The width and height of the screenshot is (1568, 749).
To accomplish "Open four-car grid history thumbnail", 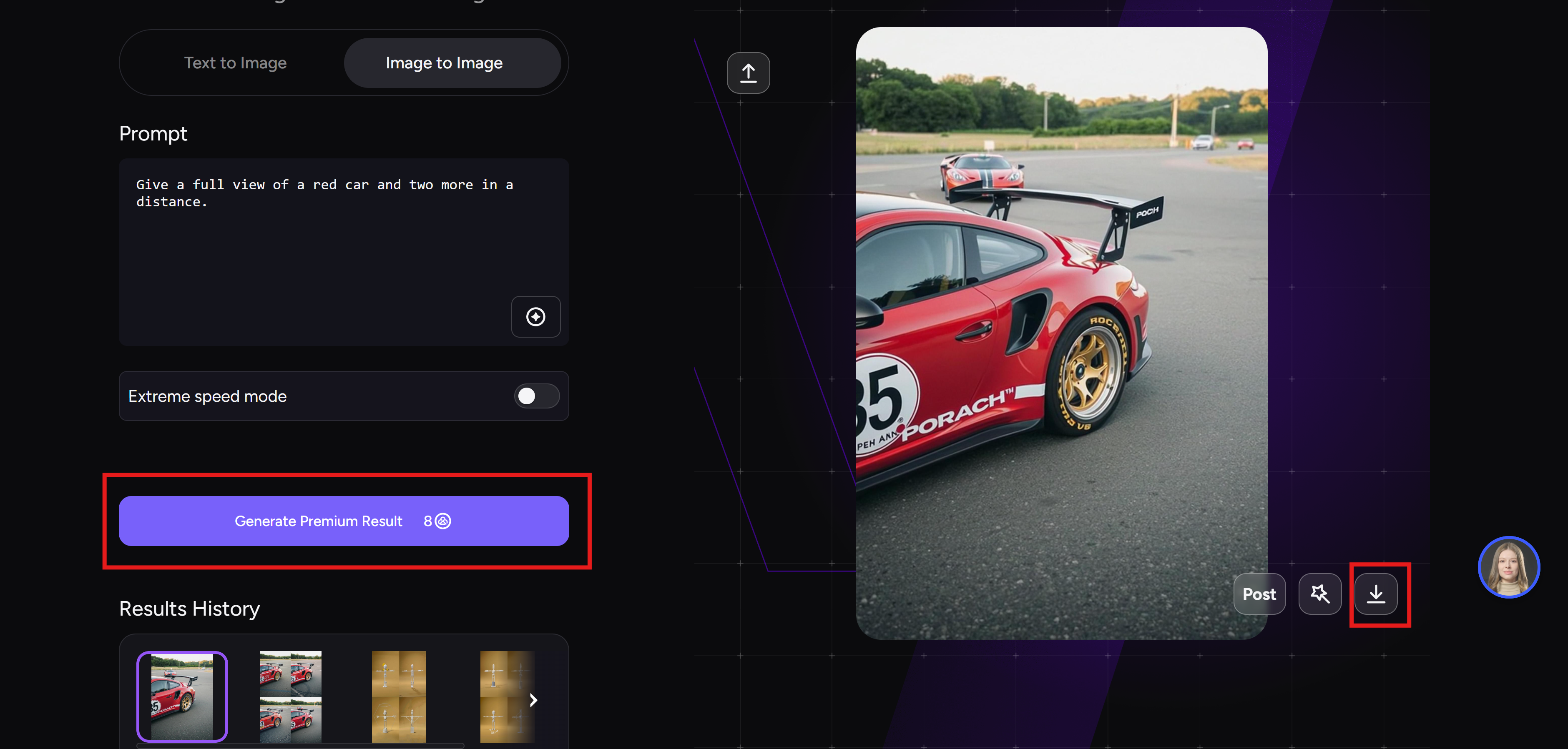I will 290,696.
